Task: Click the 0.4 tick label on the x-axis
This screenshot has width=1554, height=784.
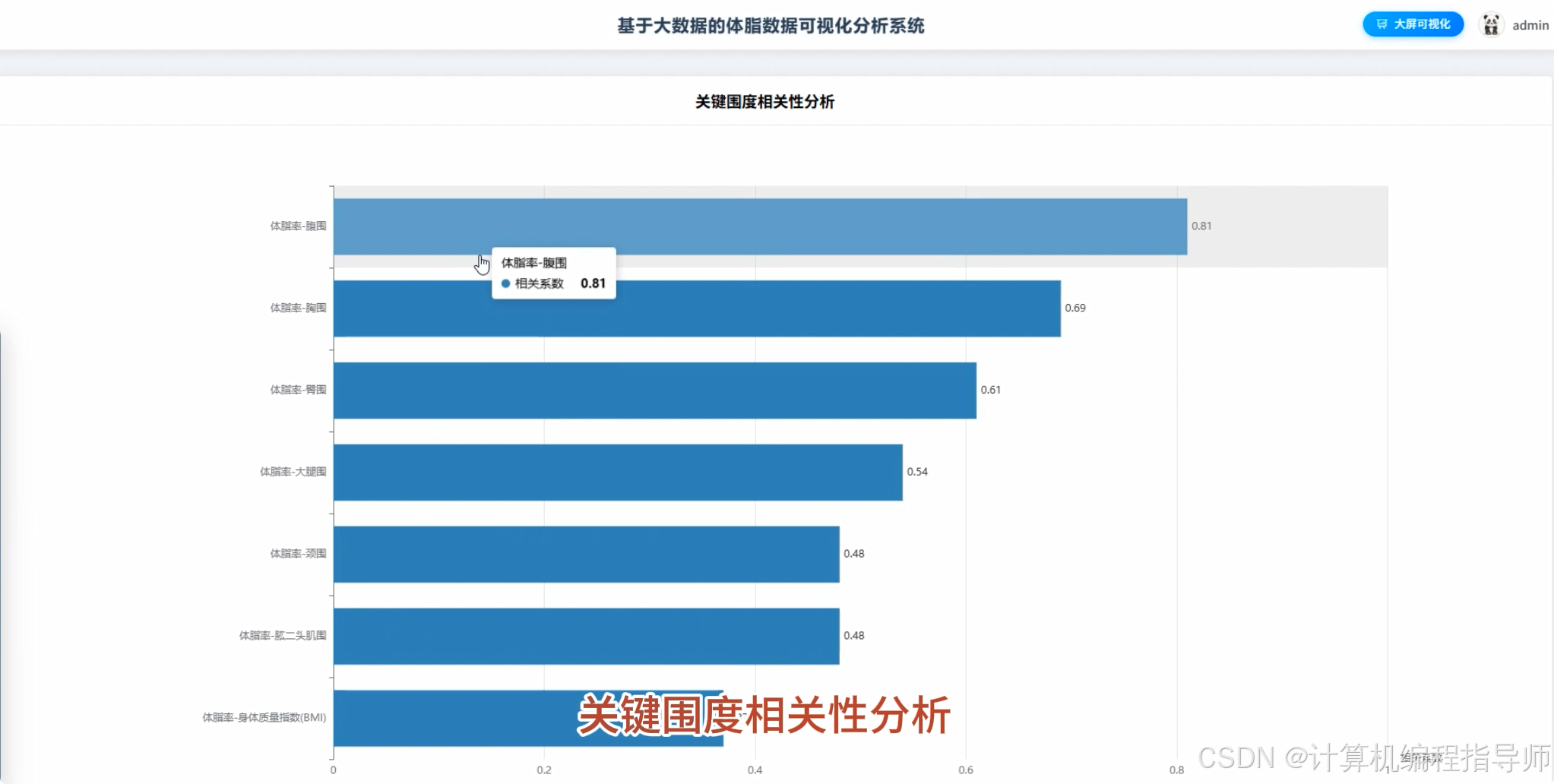Action: click(755, 769)
